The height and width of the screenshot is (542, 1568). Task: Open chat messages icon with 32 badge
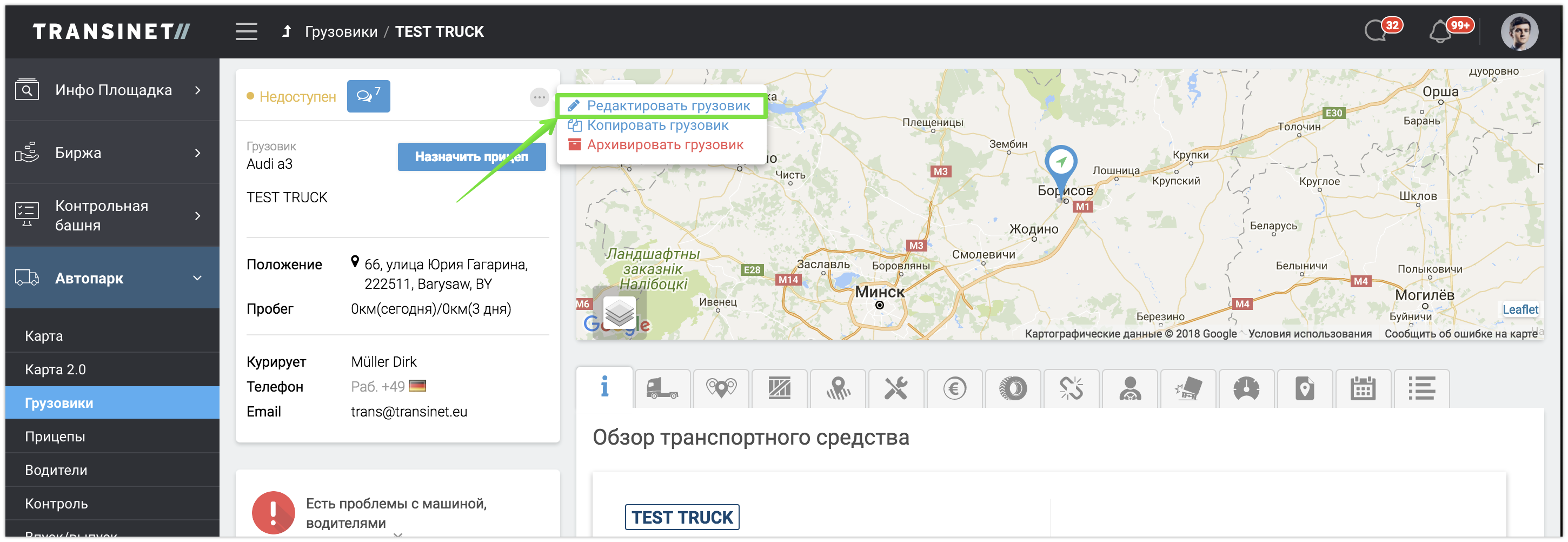(x=1376, y=30)
